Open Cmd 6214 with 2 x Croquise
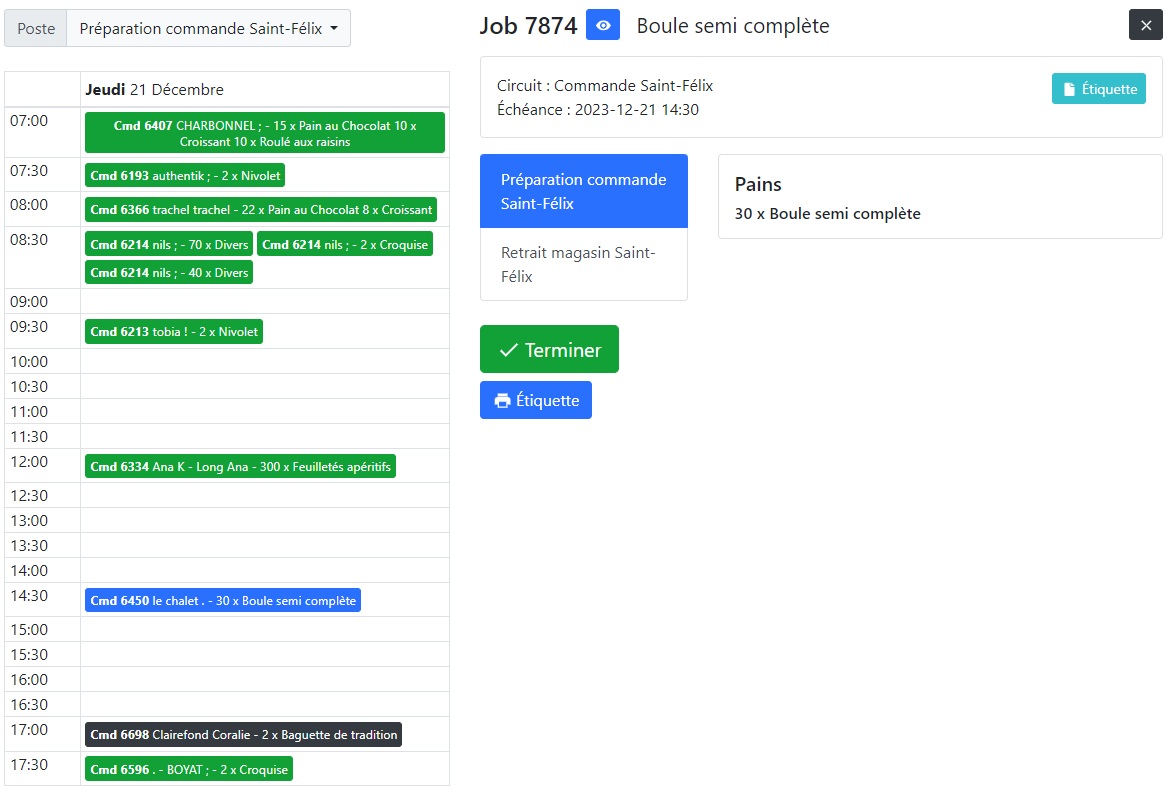Screen dimensions: 1166x786 344,245
